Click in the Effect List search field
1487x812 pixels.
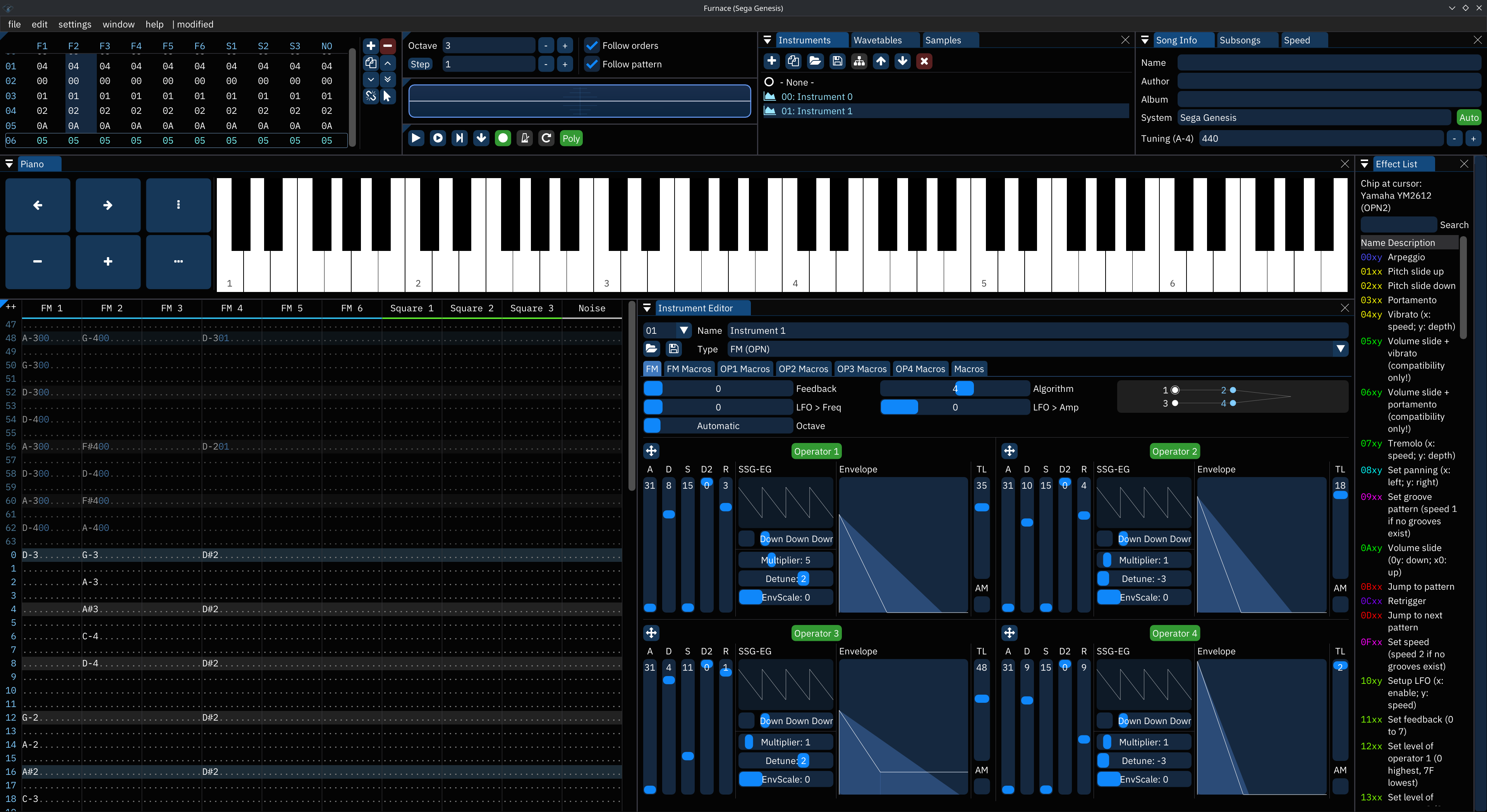[1398, 225]
